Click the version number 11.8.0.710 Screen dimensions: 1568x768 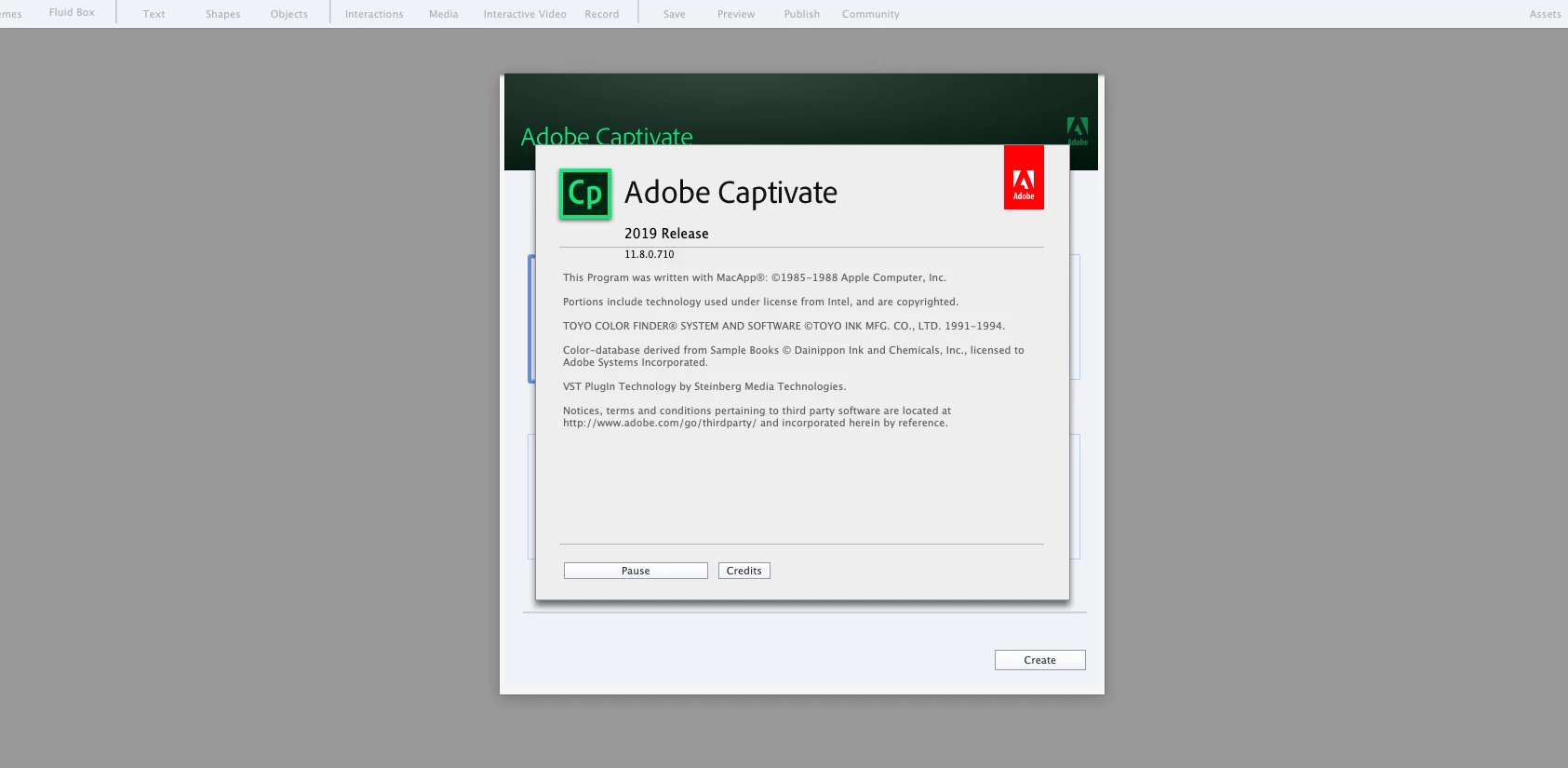tap(649, 254)
